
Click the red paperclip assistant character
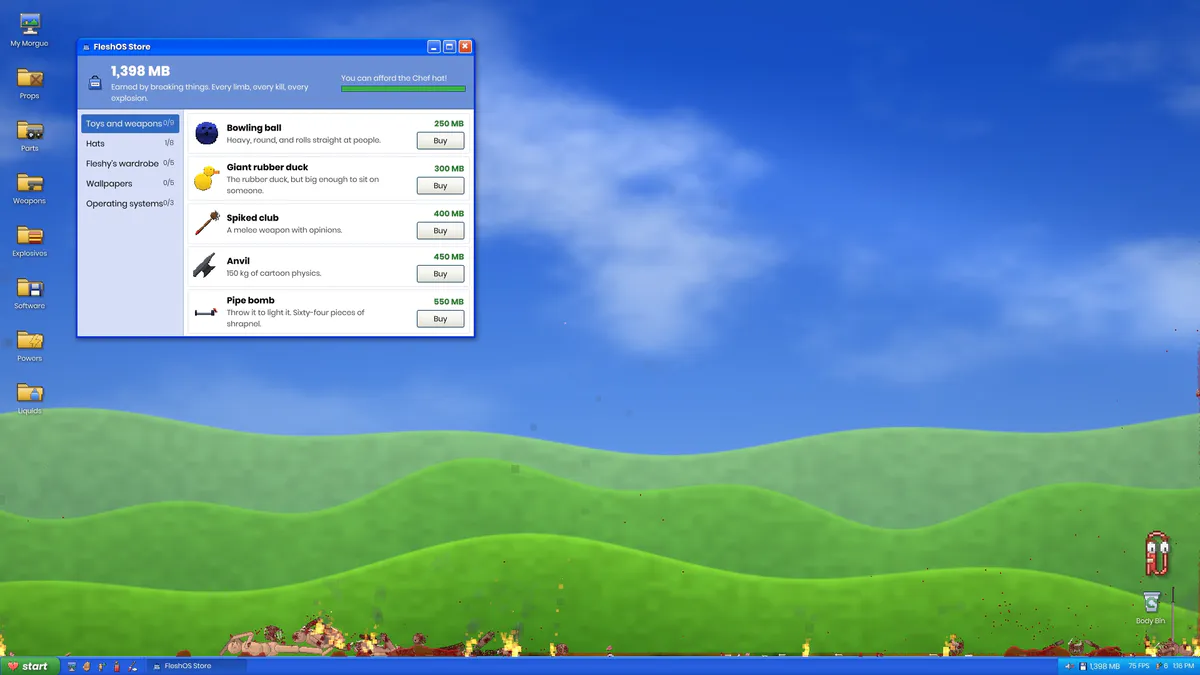[1156, 553]
